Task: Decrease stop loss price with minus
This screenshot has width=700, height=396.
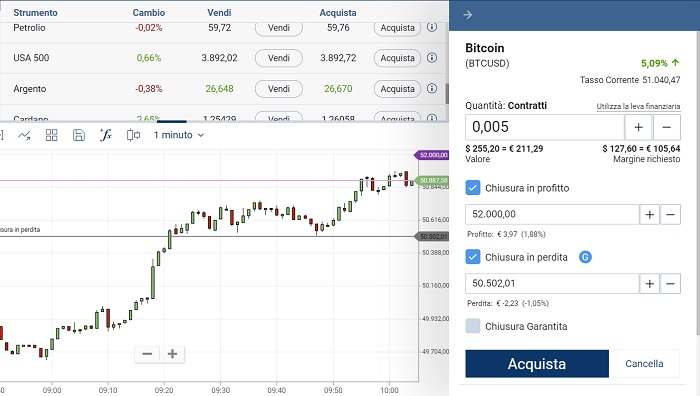Action: (x=670, y=283)
